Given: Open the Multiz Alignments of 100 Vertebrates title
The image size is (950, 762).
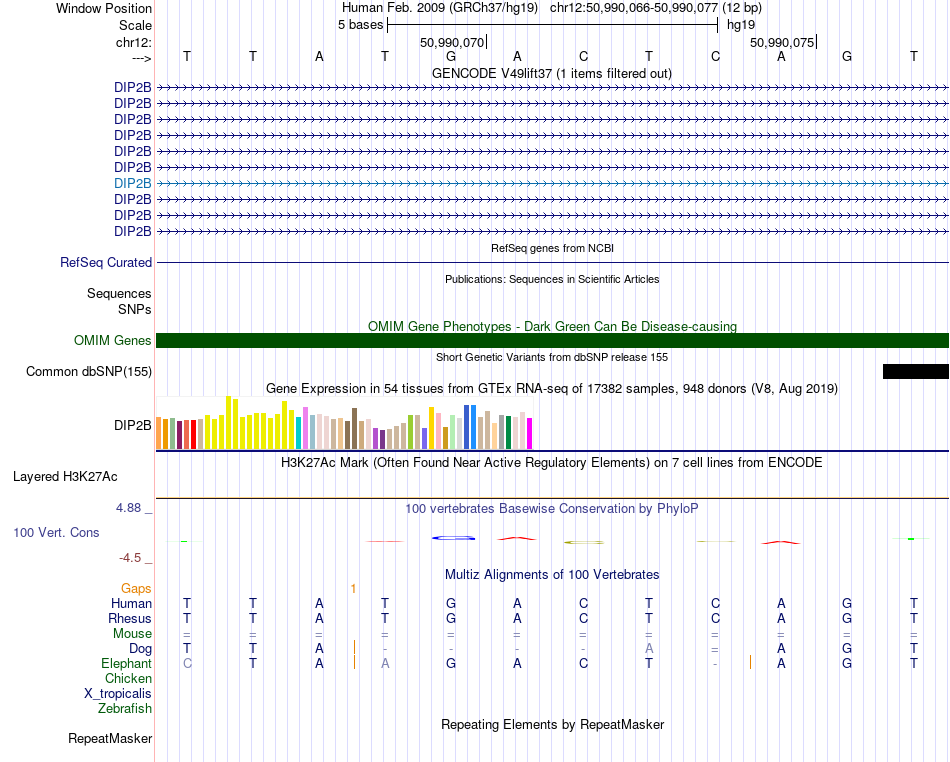Looking at the screenshot, I should click(552, 574).
